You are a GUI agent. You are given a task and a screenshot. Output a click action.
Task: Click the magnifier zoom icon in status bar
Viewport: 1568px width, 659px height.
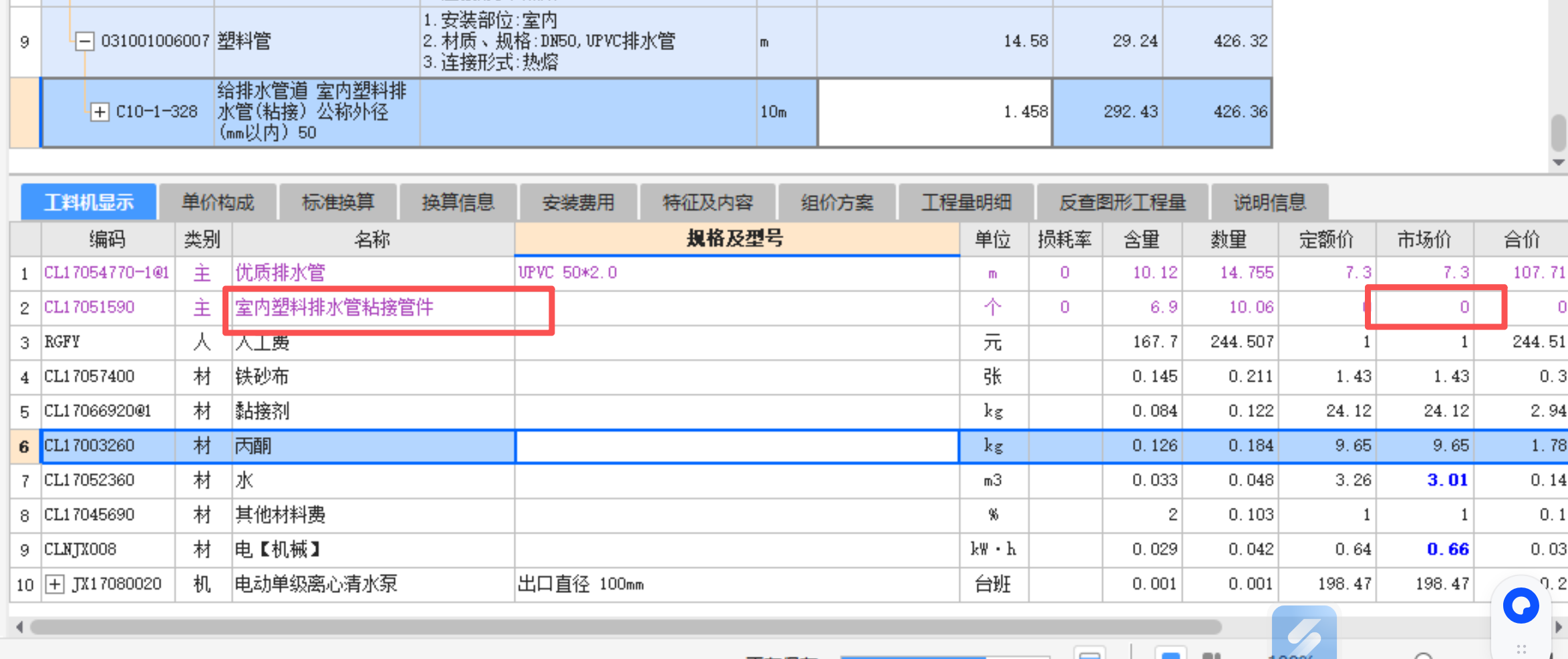point(1424,655)
